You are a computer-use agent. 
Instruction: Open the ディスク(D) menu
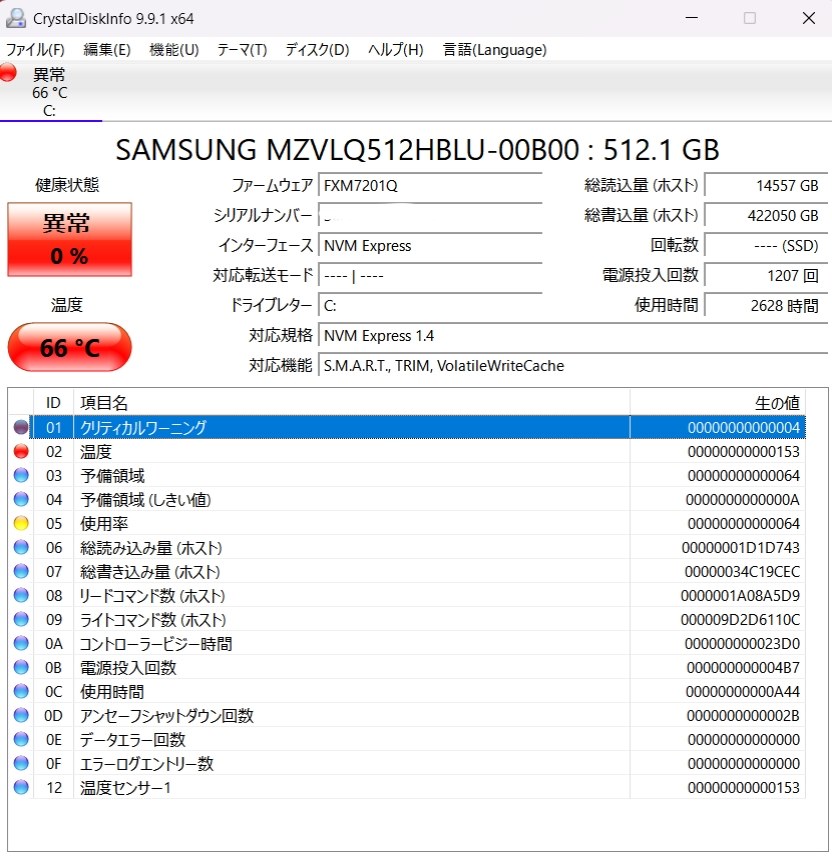click(317, 50)
